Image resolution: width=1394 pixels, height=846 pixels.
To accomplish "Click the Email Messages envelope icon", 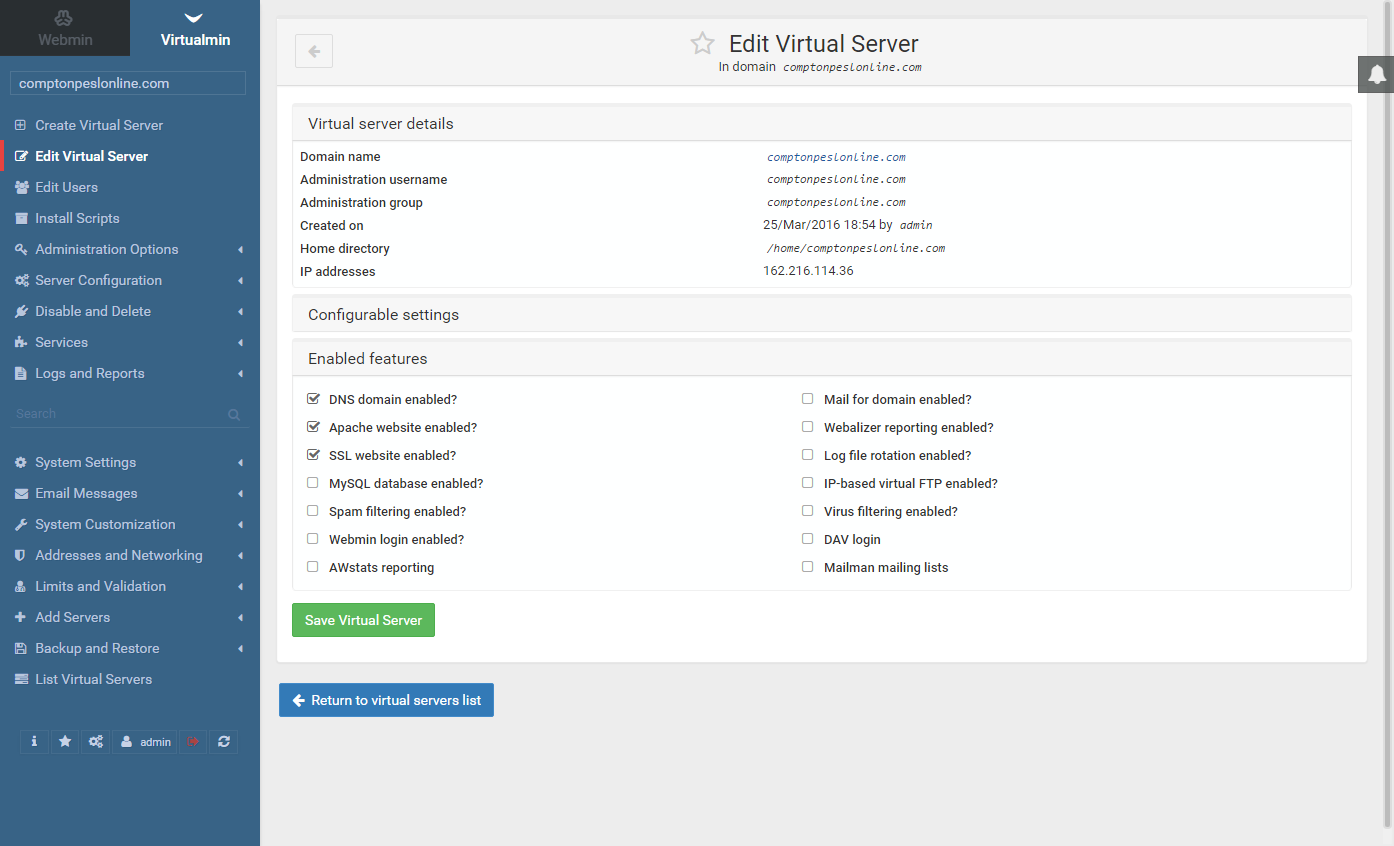I will click(21, 493).
